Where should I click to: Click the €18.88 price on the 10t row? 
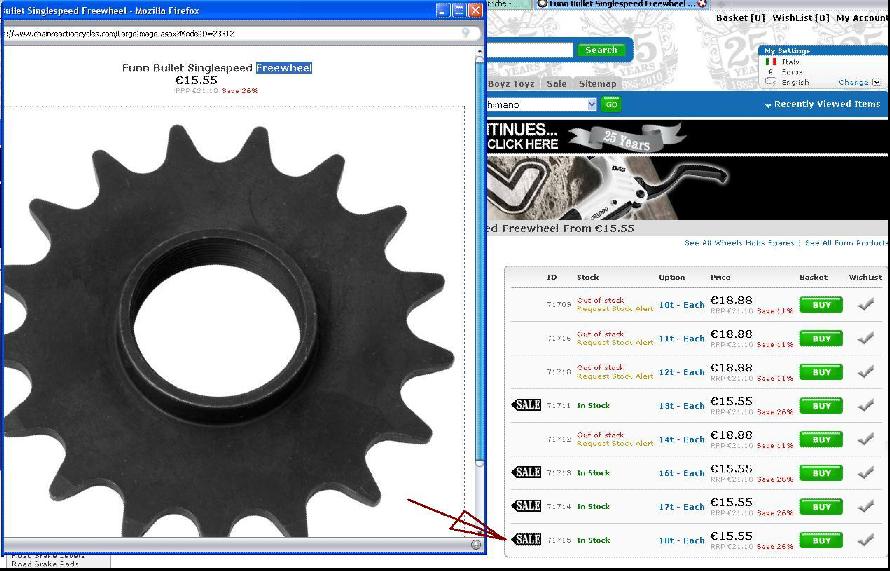731,300
